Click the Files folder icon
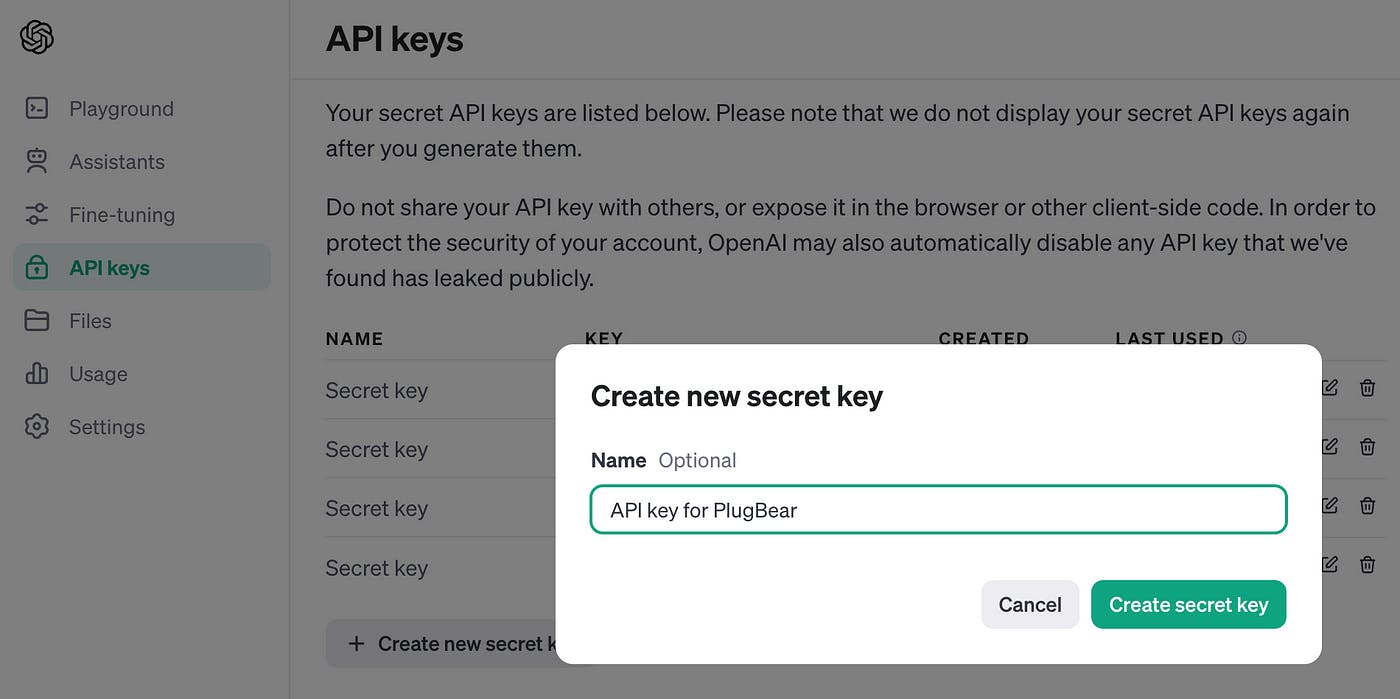 click(37, 321)
